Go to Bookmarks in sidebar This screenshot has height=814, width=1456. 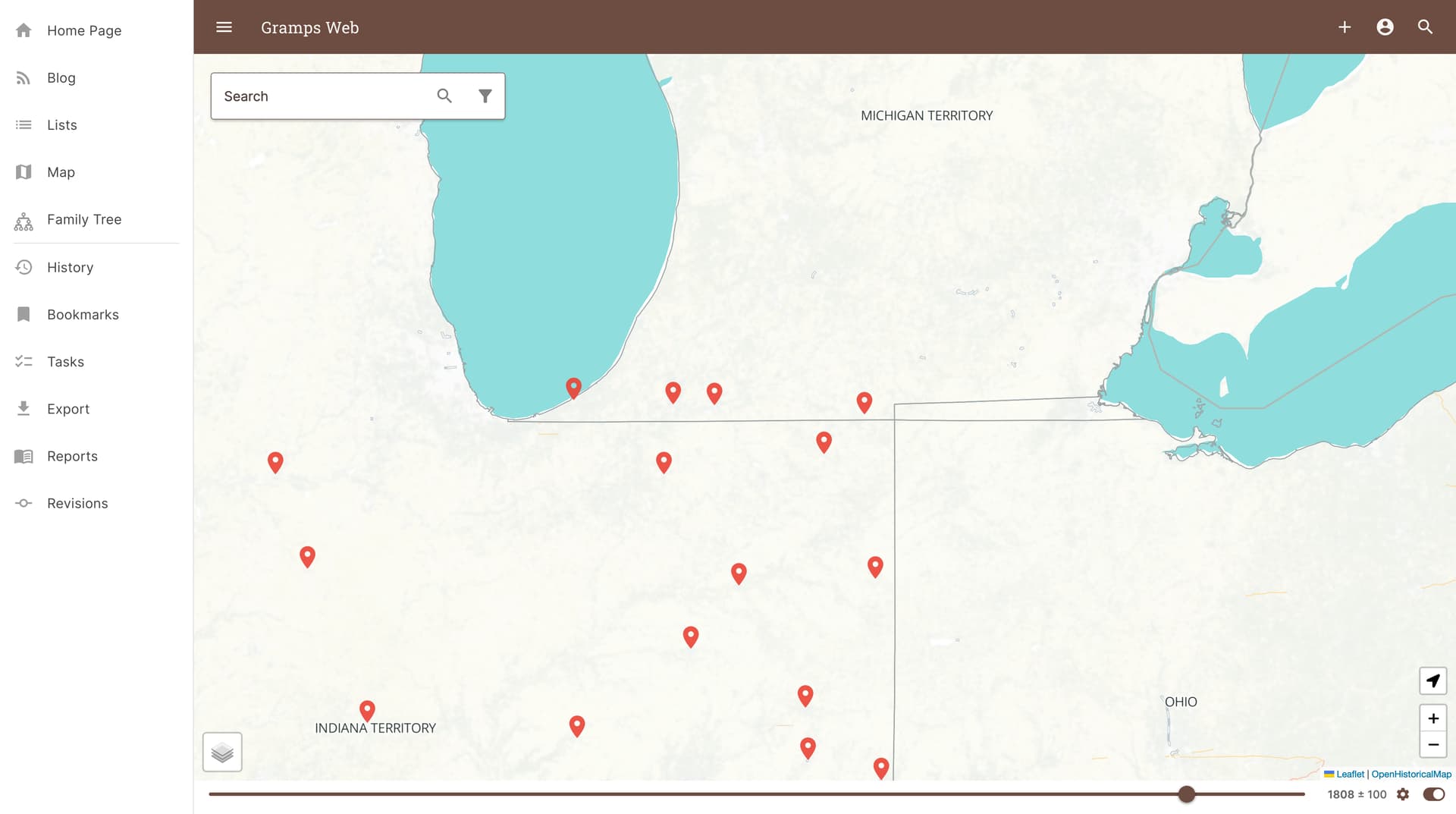click(83, 314)
